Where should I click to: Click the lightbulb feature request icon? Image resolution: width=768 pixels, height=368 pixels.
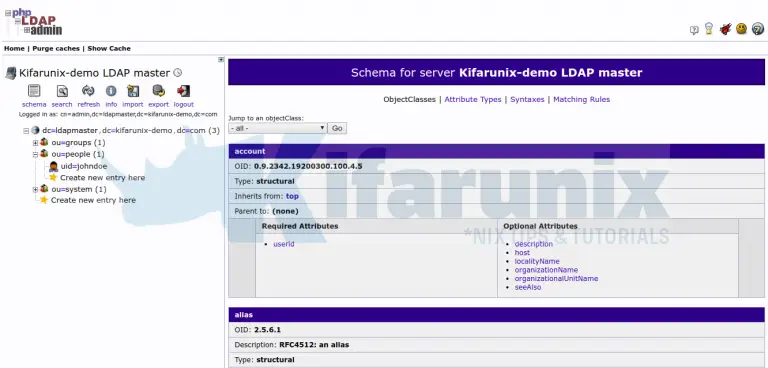[x=709, y=29]
